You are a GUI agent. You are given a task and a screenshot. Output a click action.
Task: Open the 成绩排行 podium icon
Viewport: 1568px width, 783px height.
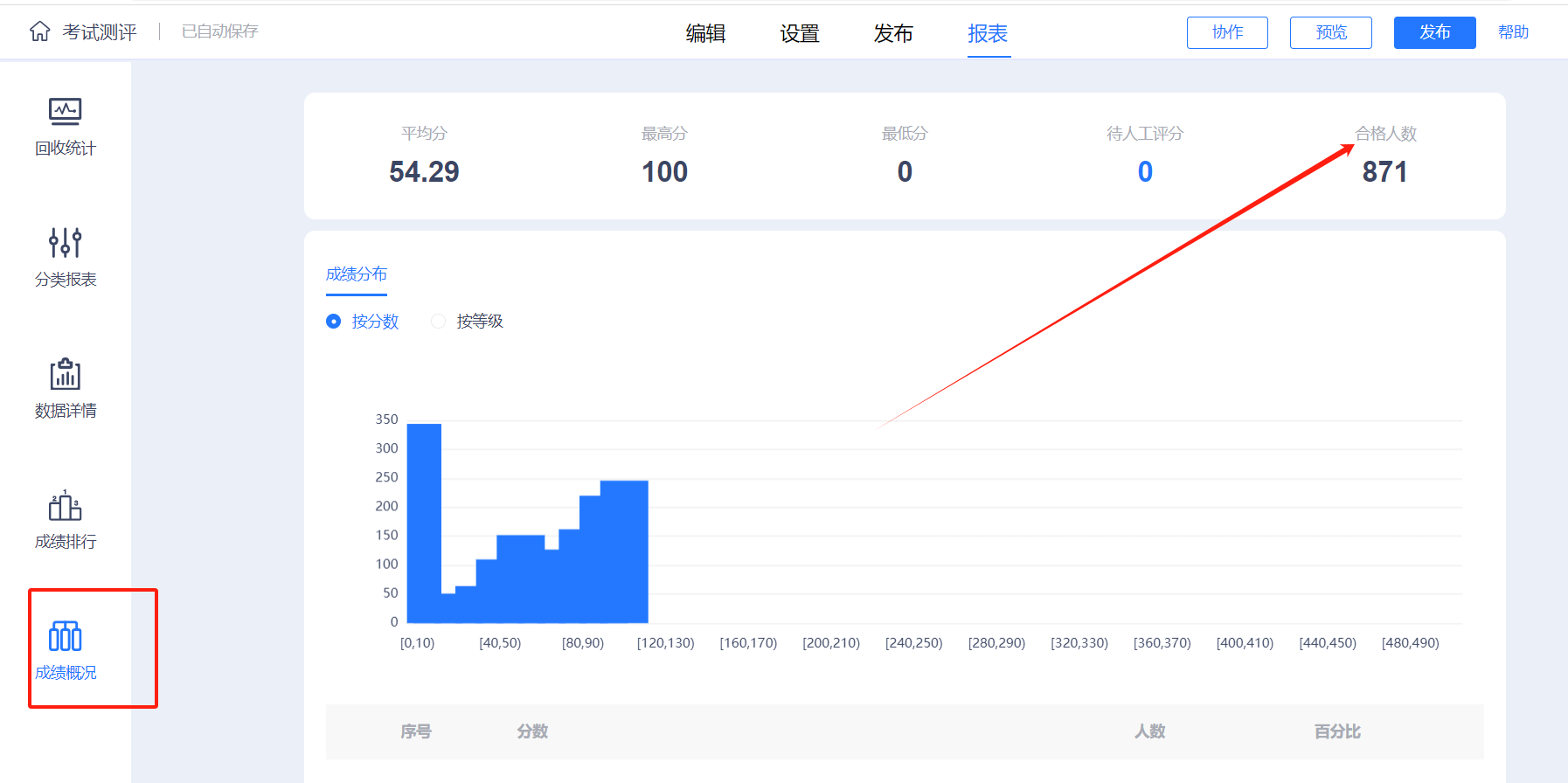coord(66,505)
